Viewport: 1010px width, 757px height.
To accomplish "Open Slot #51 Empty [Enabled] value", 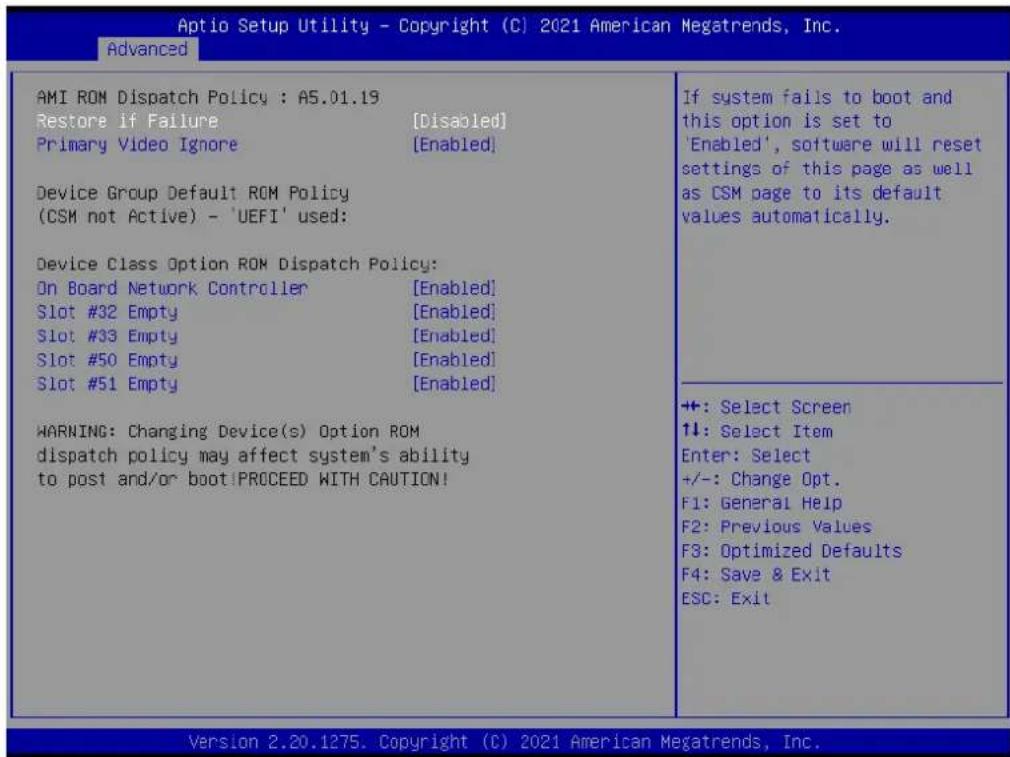I will click(x=454, y=383).
